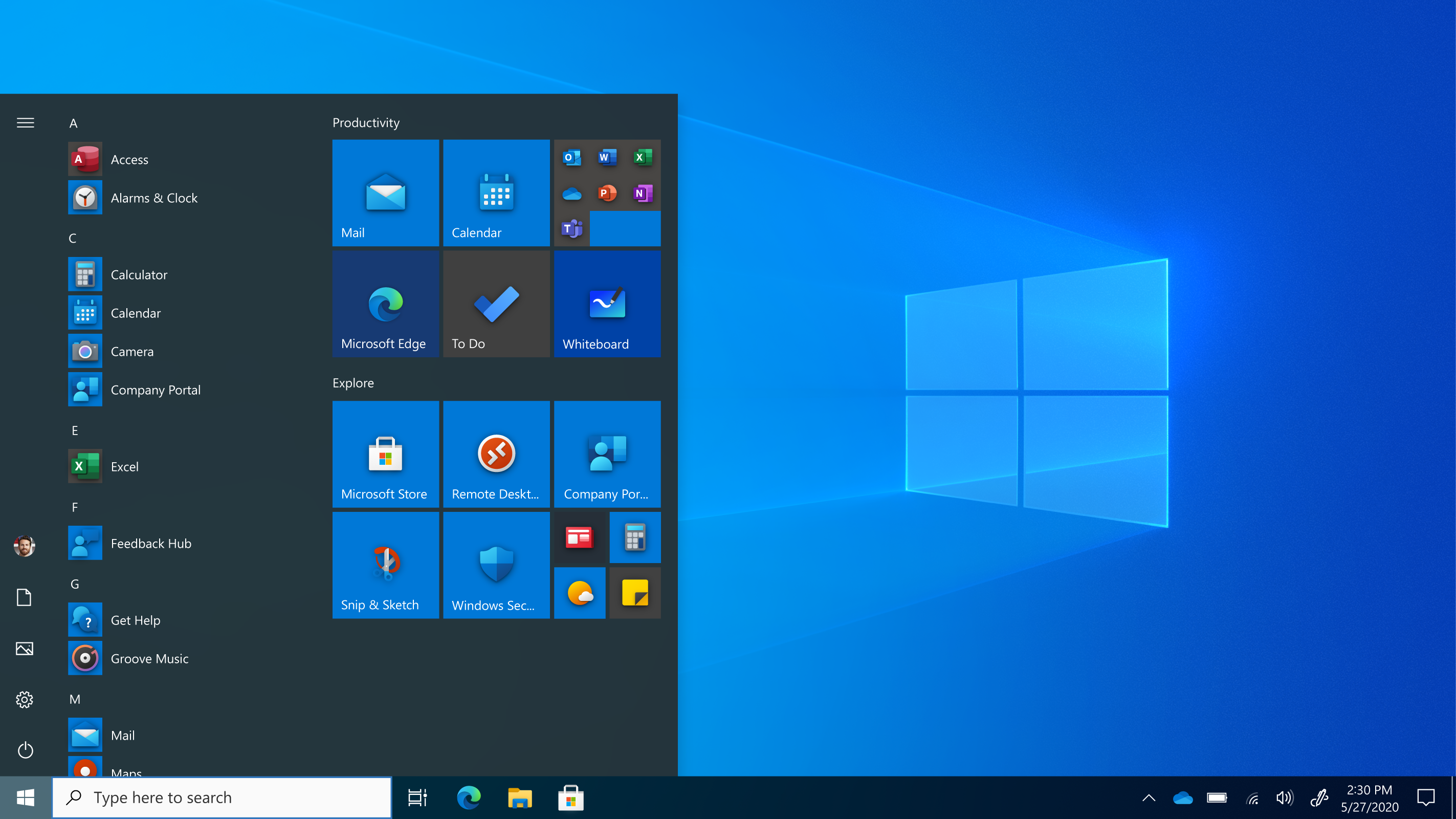Open Remote Desktop tile
The width and height of the screenshot is (1456, 819).
[x=496, y=454]
